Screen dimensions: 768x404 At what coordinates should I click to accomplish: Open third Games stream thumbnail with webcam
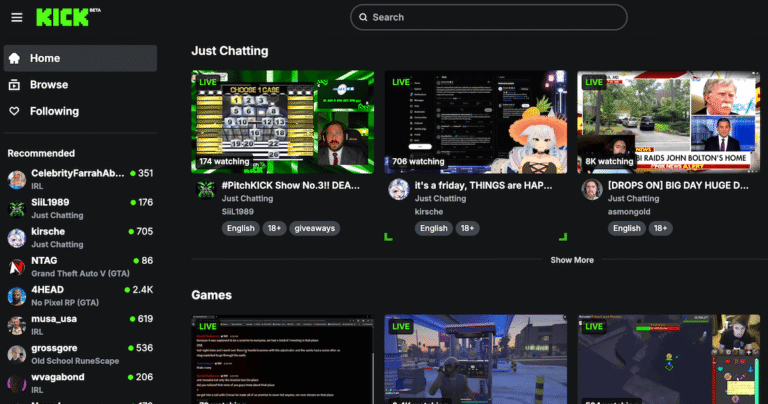click(x=669, y=359)
